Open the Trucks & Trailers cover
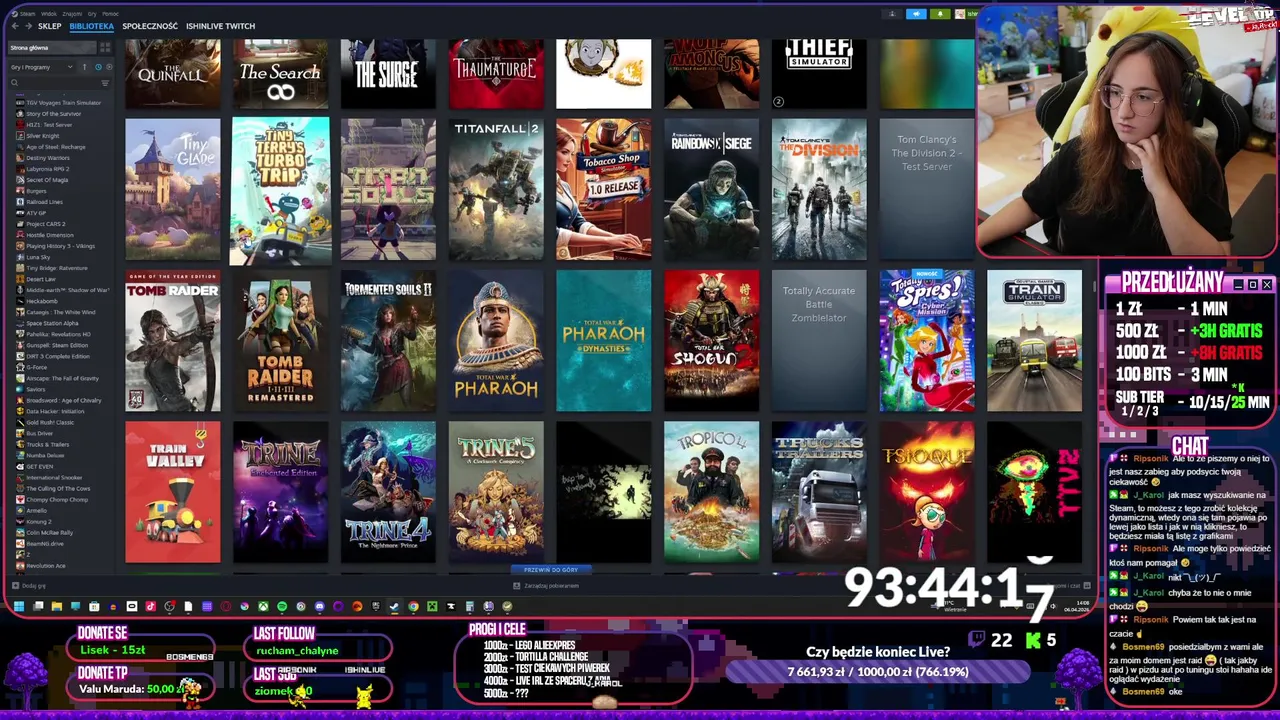 pyautogui.click(x=819, y=492)
